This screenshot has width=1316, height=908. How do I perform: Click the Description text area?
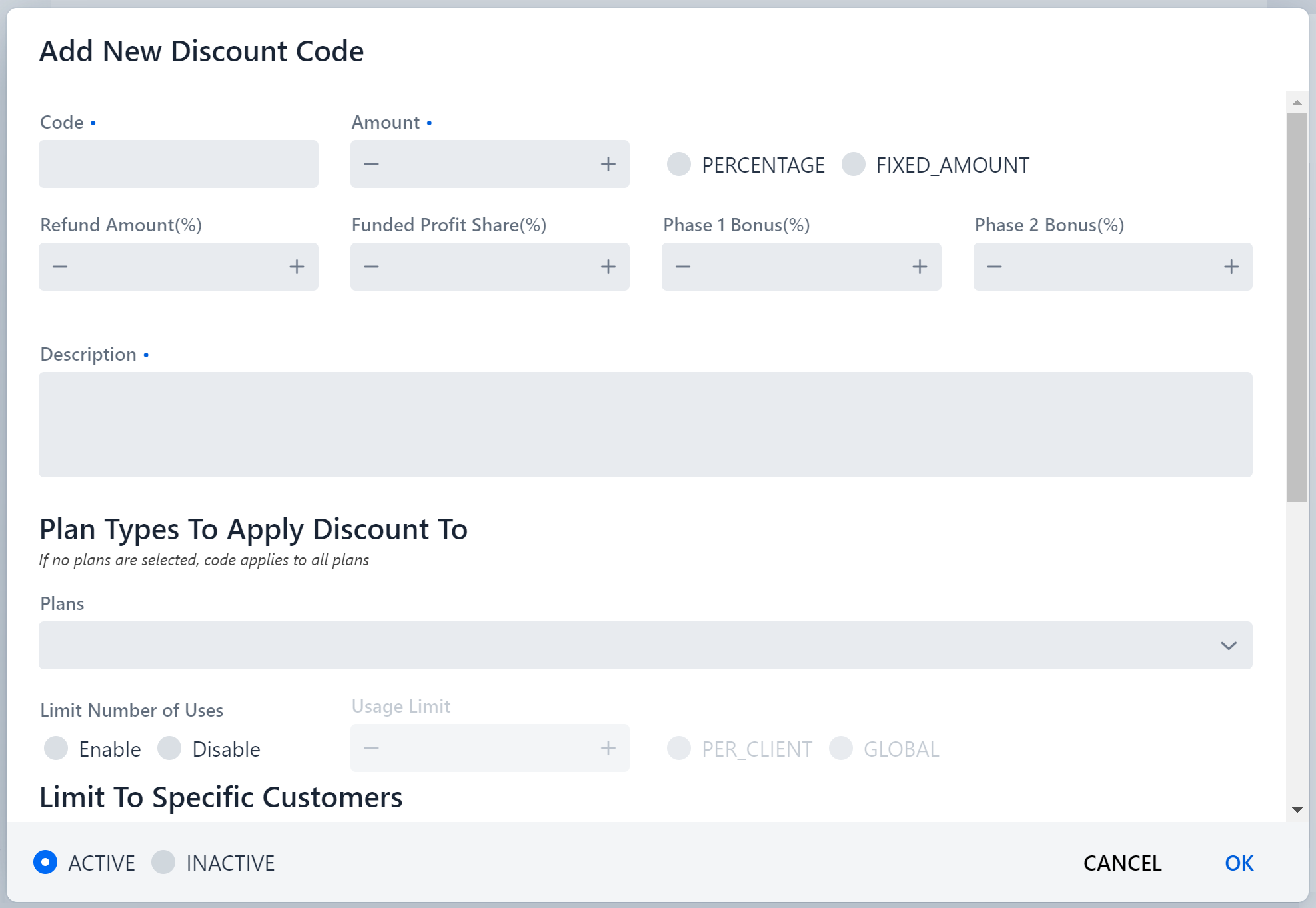[x=646, y=425]
